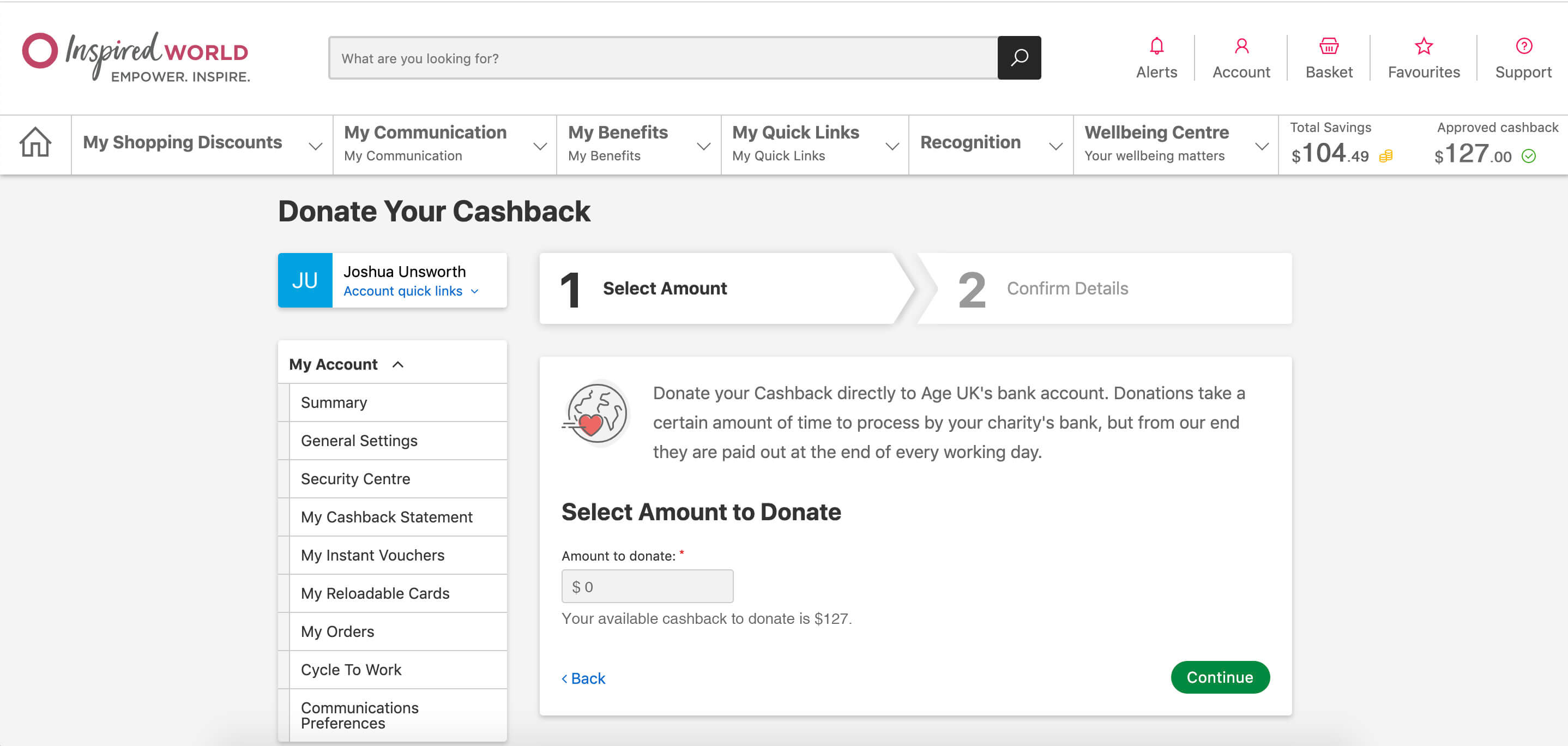Open the Alerts bell icon

click(1156, 46)
